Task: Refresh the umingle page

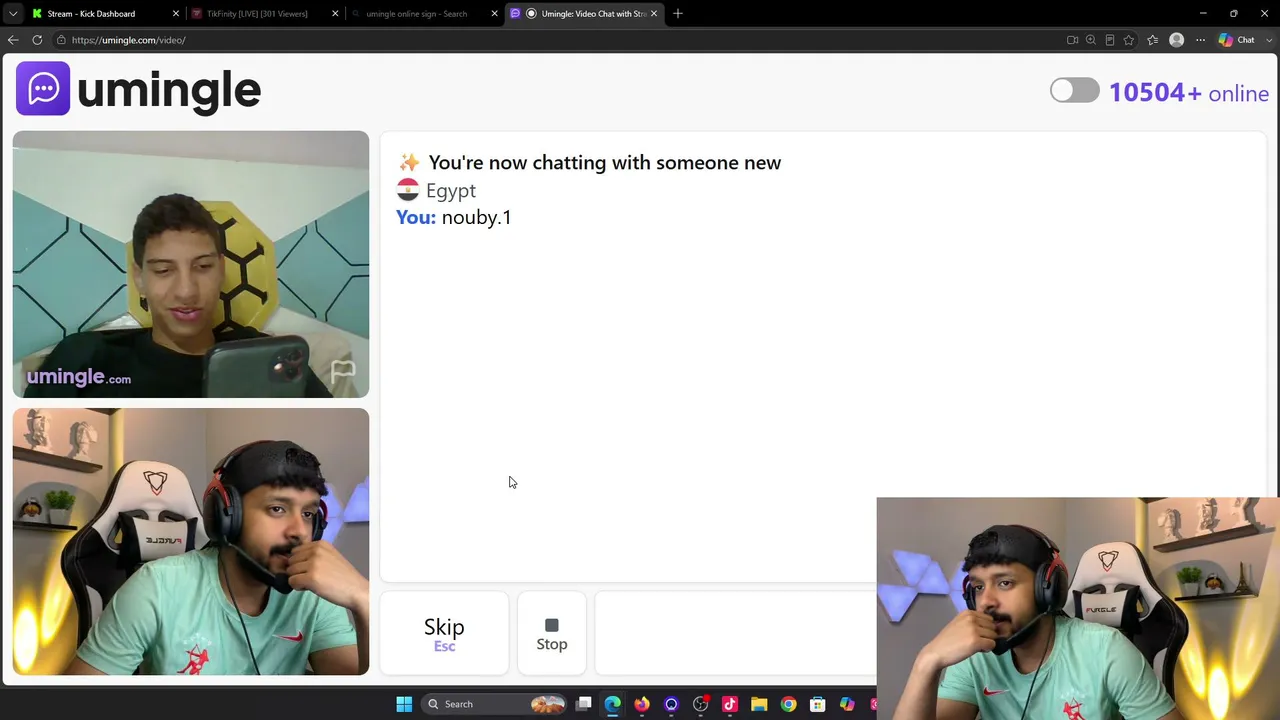Action: (37, 40)
